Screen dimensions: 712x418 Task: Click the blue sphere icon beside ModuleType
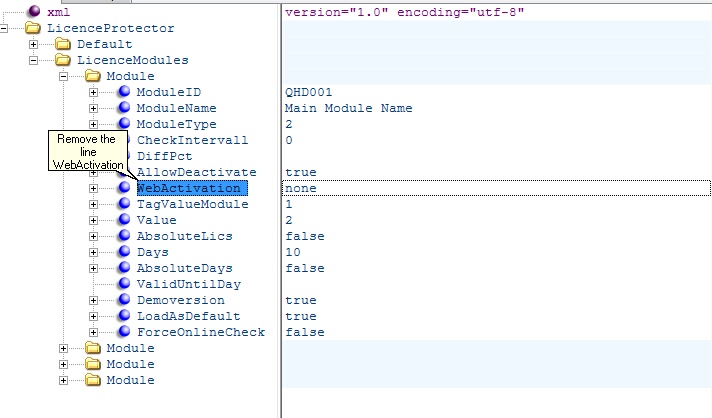(x=124, y=123)
